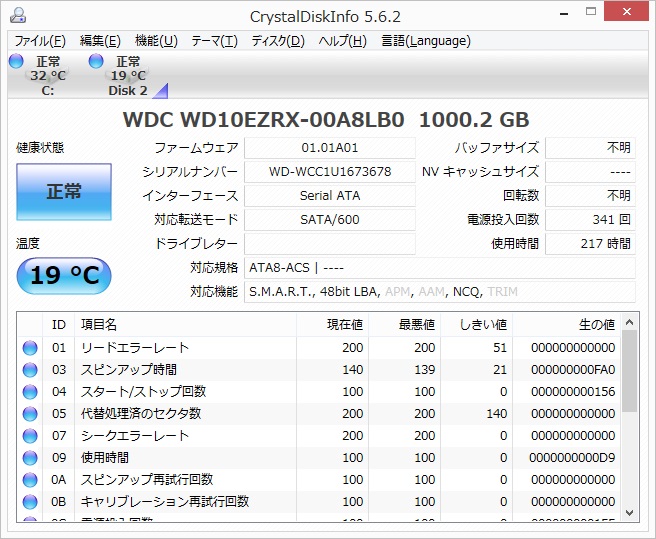The height and width of the screenshot is (539, 656).
Task: Click status orb for Calibration Retry row 0B
Action: click(x=30, y=502)
